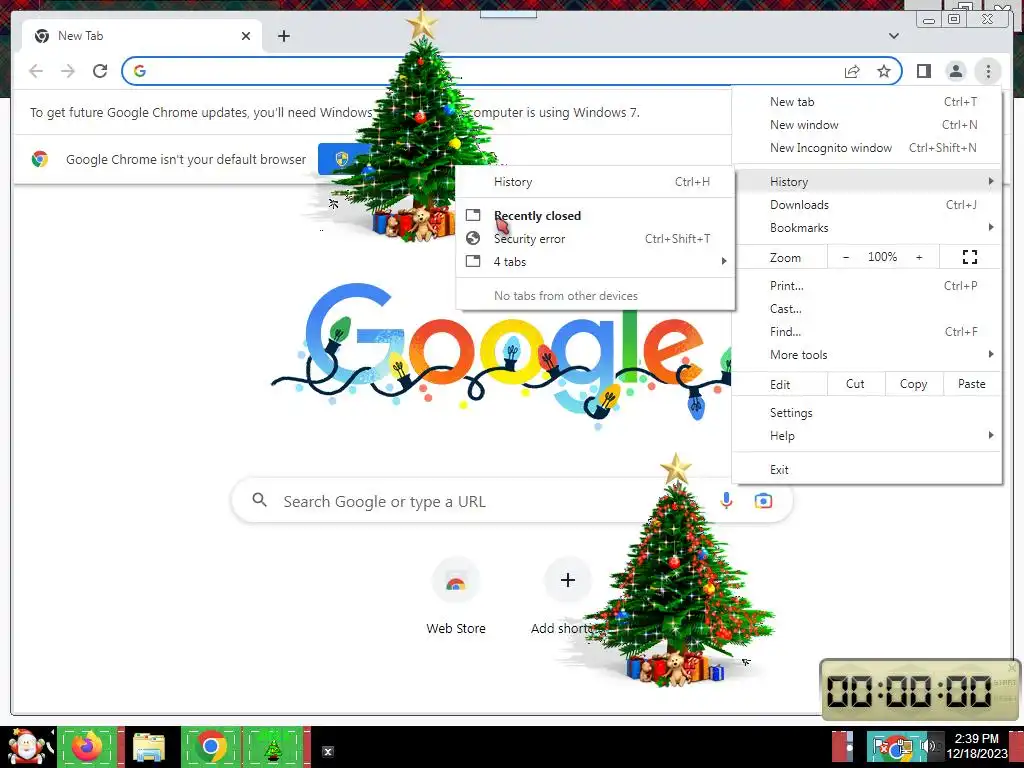Click the forward navigation arrow

68,71
